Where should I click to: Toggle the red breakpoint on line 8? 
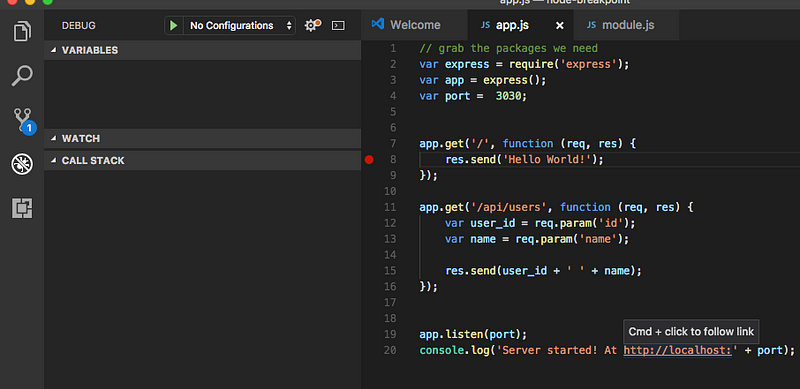[369, 160]
